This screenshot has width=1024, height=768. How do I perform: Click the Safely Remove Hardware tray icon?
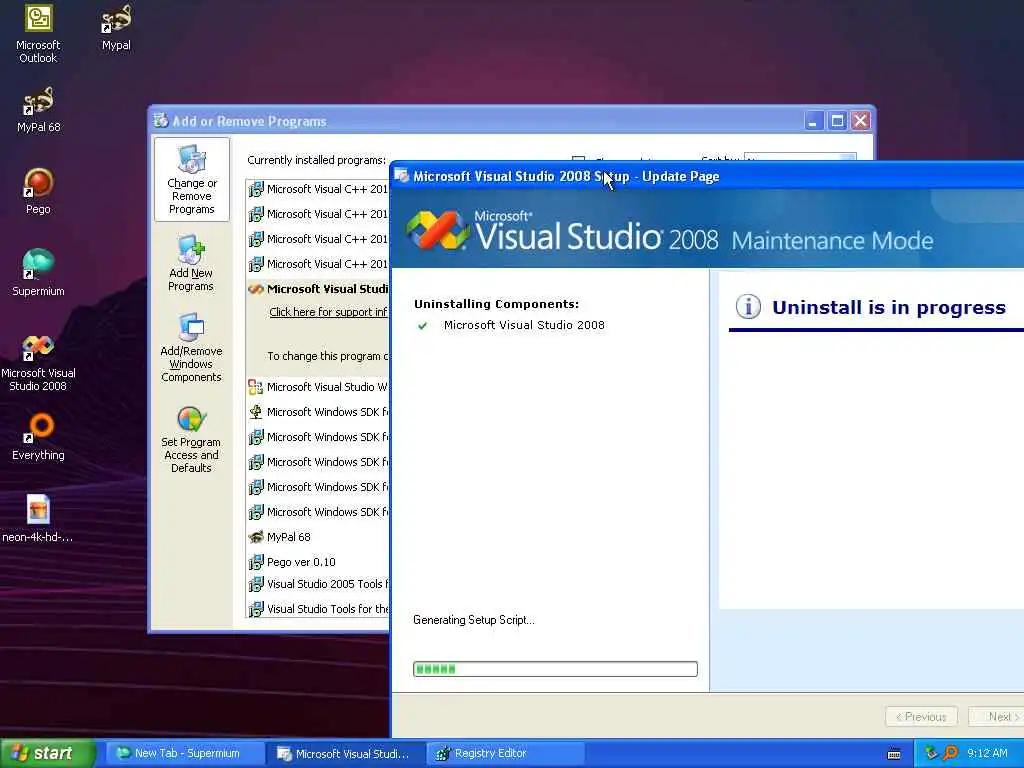click(x=931, y=754)
